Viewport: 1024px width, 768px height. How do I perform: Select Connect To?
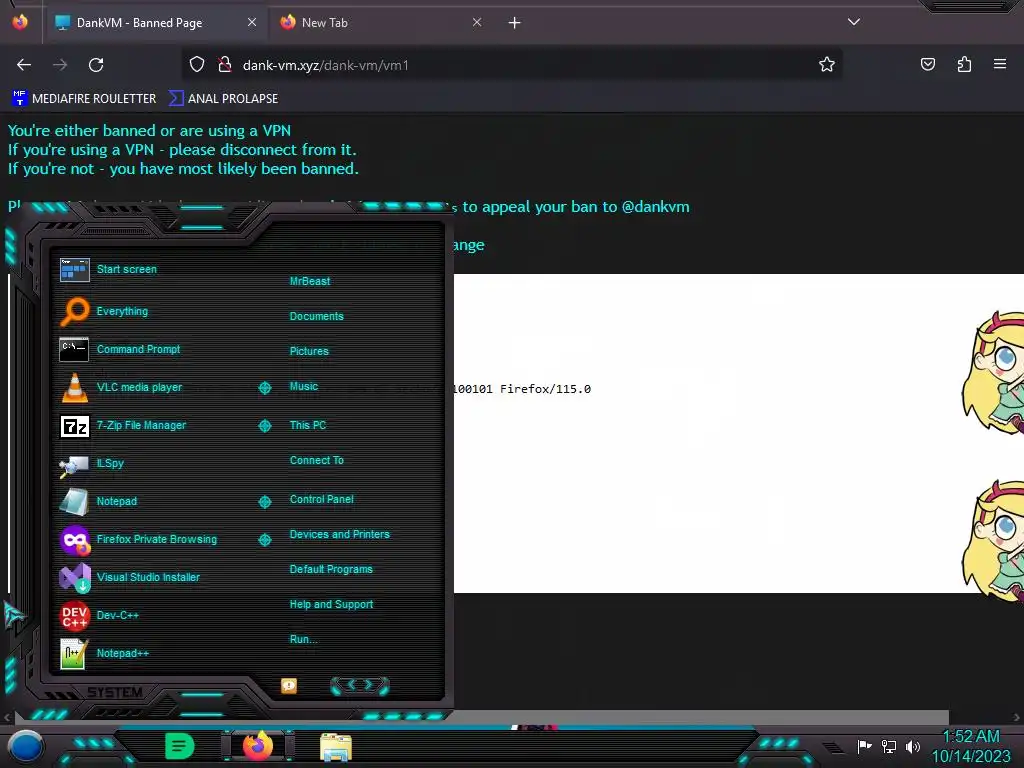[x=317, y=460]
